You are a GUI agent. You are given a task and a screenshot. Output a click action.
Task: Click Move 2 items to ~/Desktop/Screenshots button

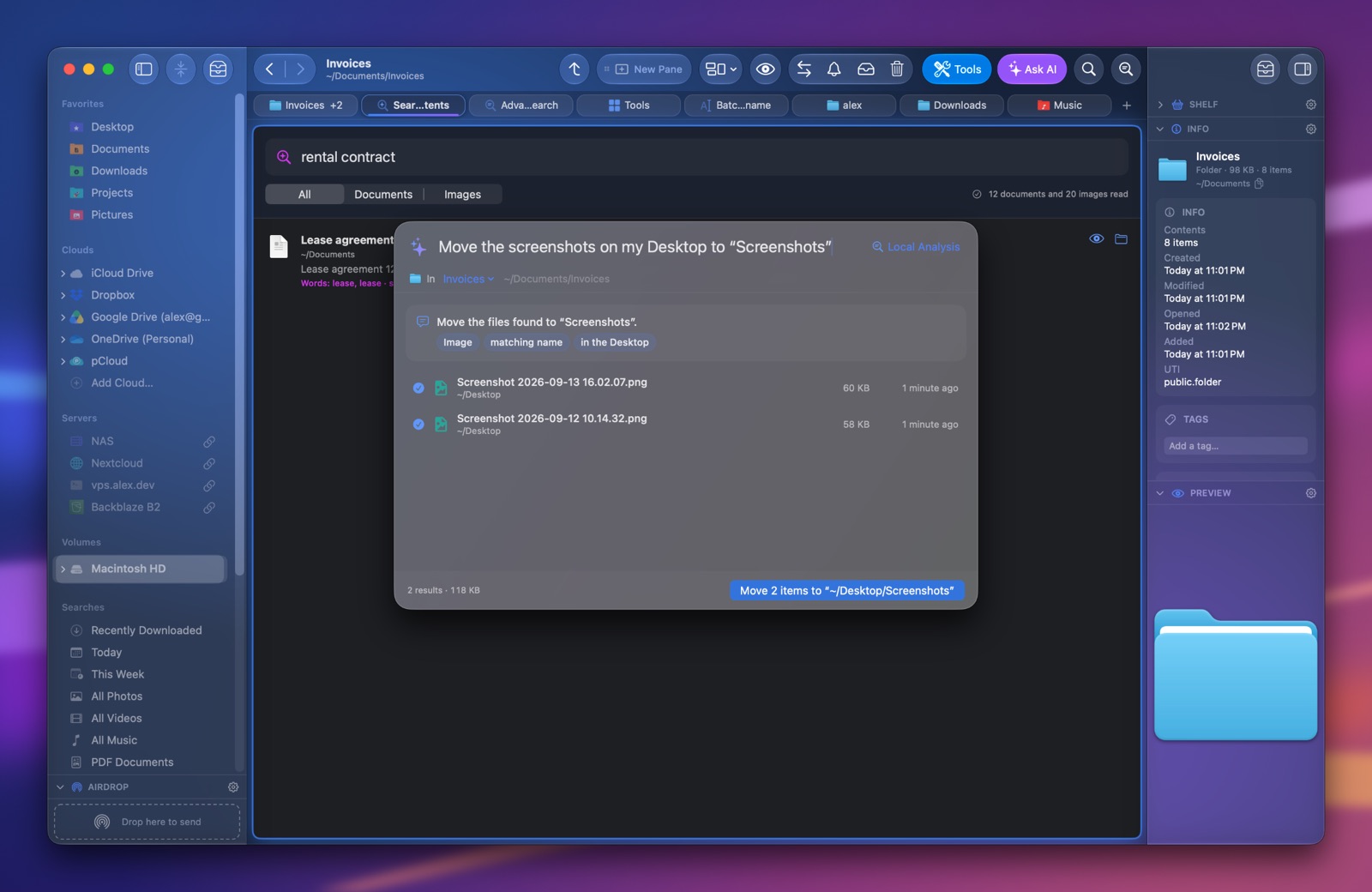coord(846,590)
